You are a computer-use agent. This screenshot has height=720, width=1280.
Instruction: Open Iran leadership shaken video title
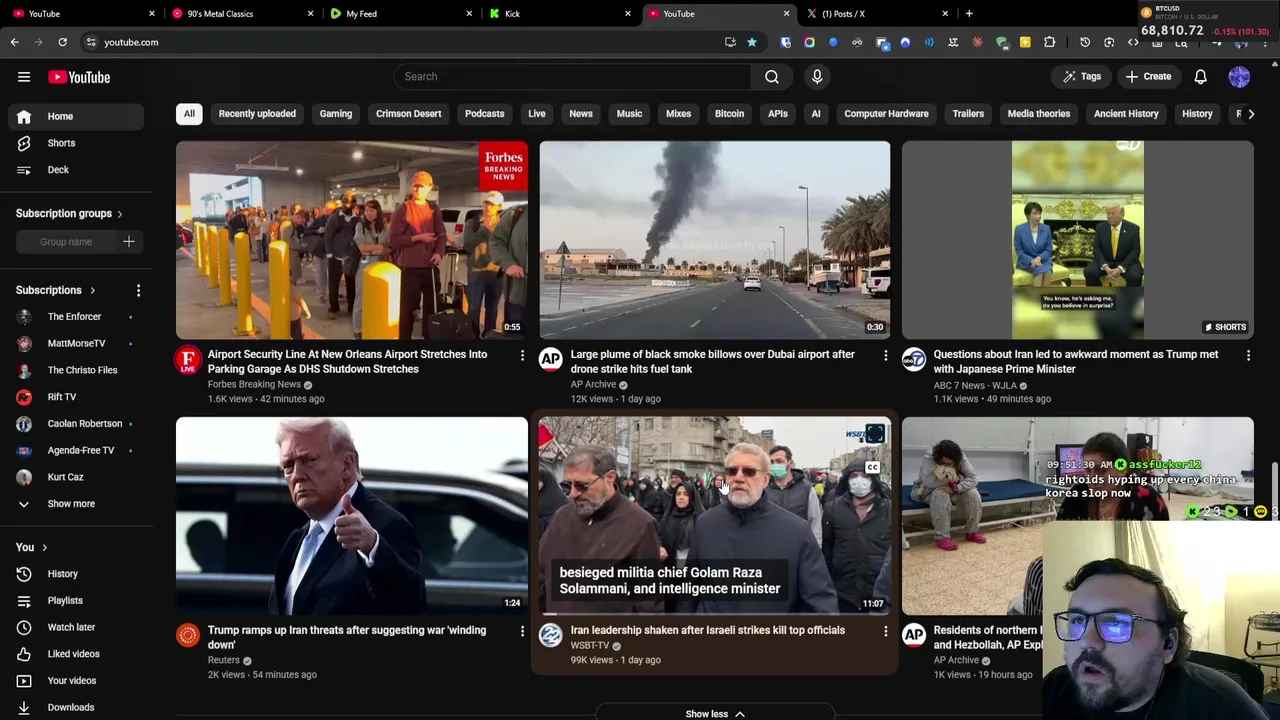click(708, 630)
